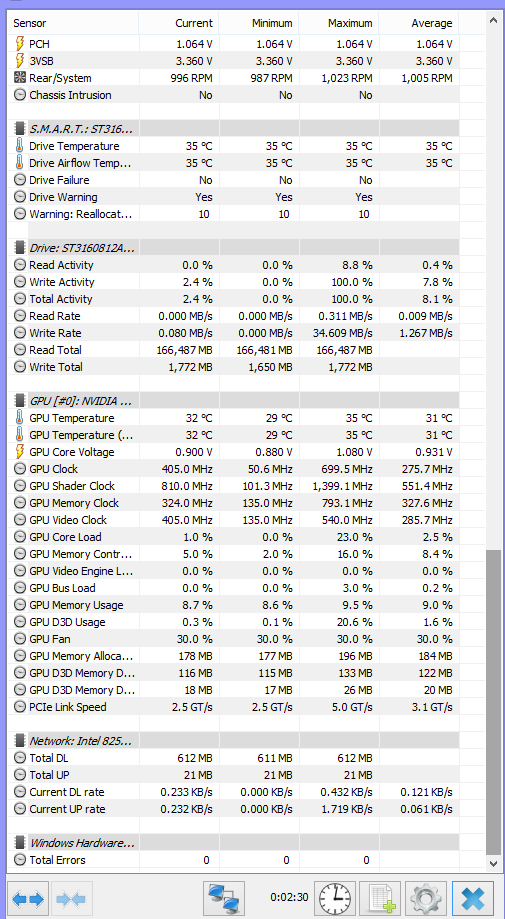
Task: Select the PCIe Link Speed row
Action: (233, 707)
